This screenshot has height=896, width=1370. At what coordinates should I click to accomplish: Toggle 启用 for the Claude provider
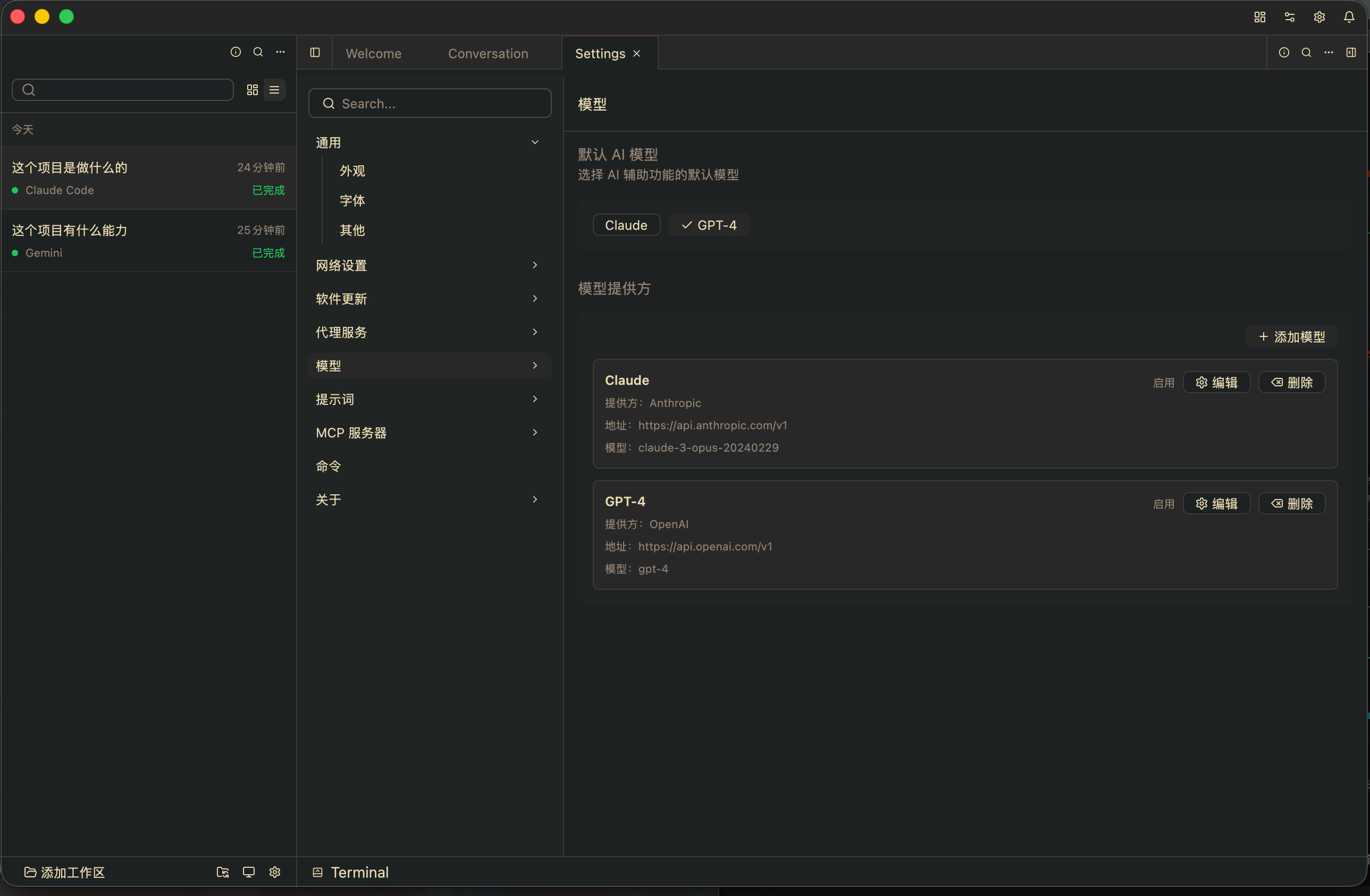(x=1163, y=383)
